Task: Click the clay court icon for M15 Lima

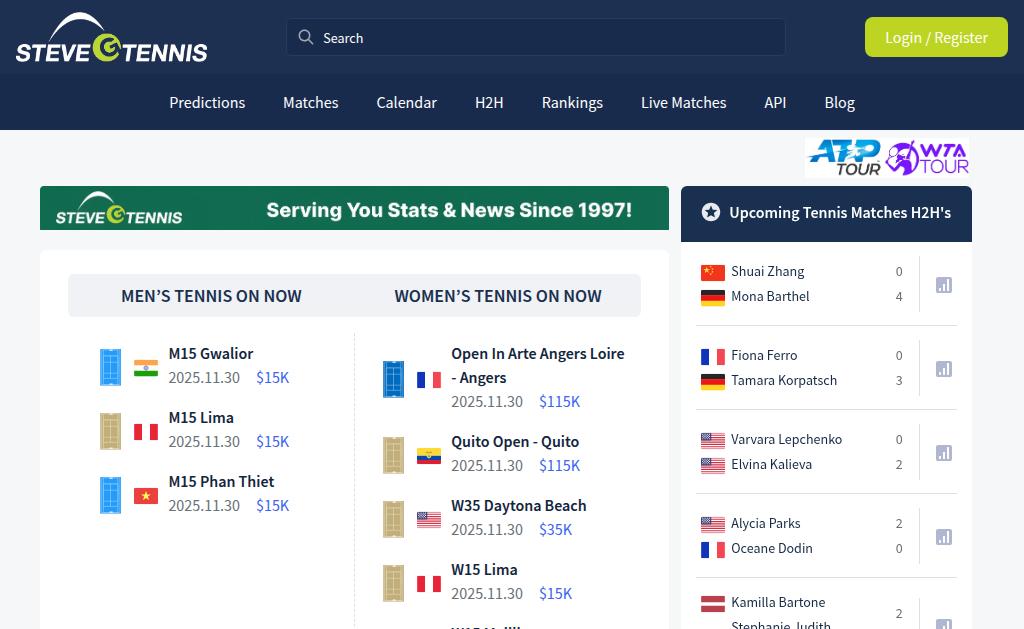Action: (x=110, y=431)
